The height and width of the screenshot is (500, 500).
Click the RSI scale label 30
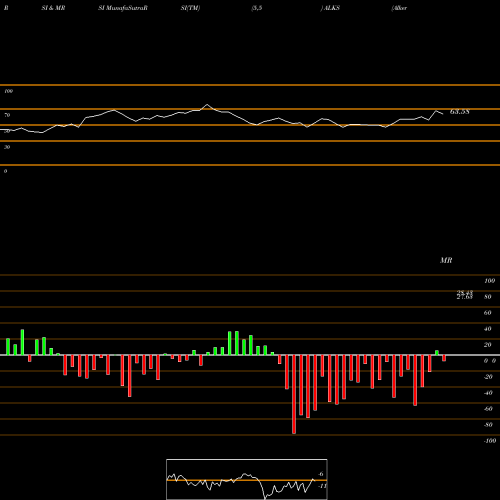(7, 147)
